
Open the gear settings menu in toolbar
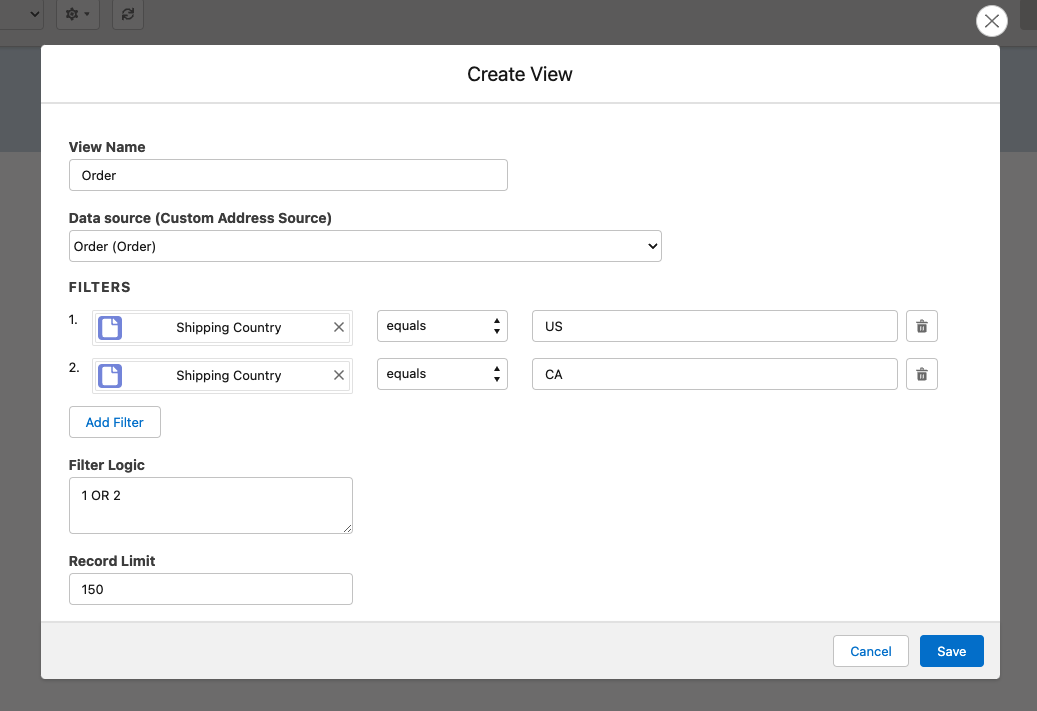click(77, 14)
